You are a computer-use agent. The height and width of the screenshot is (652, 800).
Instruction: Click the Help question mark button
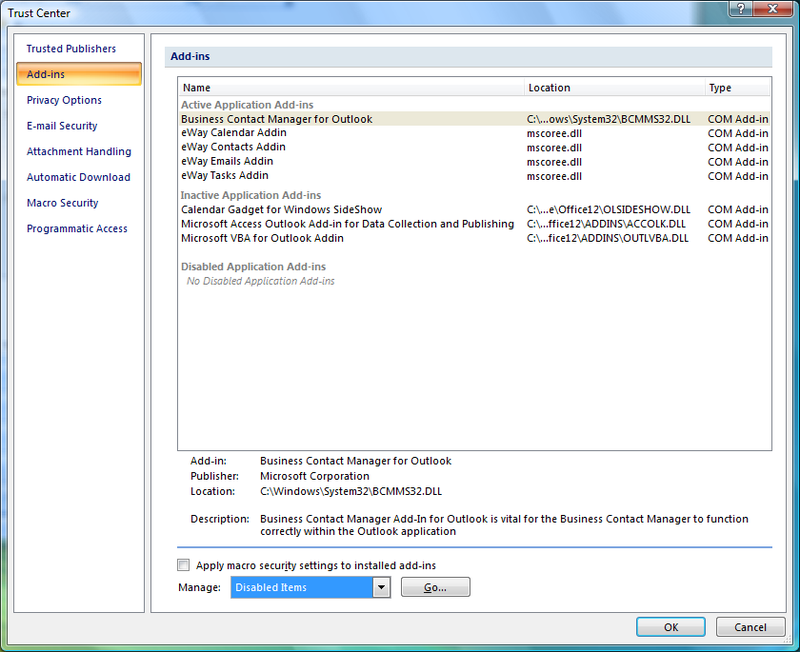pyautogui.click(x=740, y=9)
